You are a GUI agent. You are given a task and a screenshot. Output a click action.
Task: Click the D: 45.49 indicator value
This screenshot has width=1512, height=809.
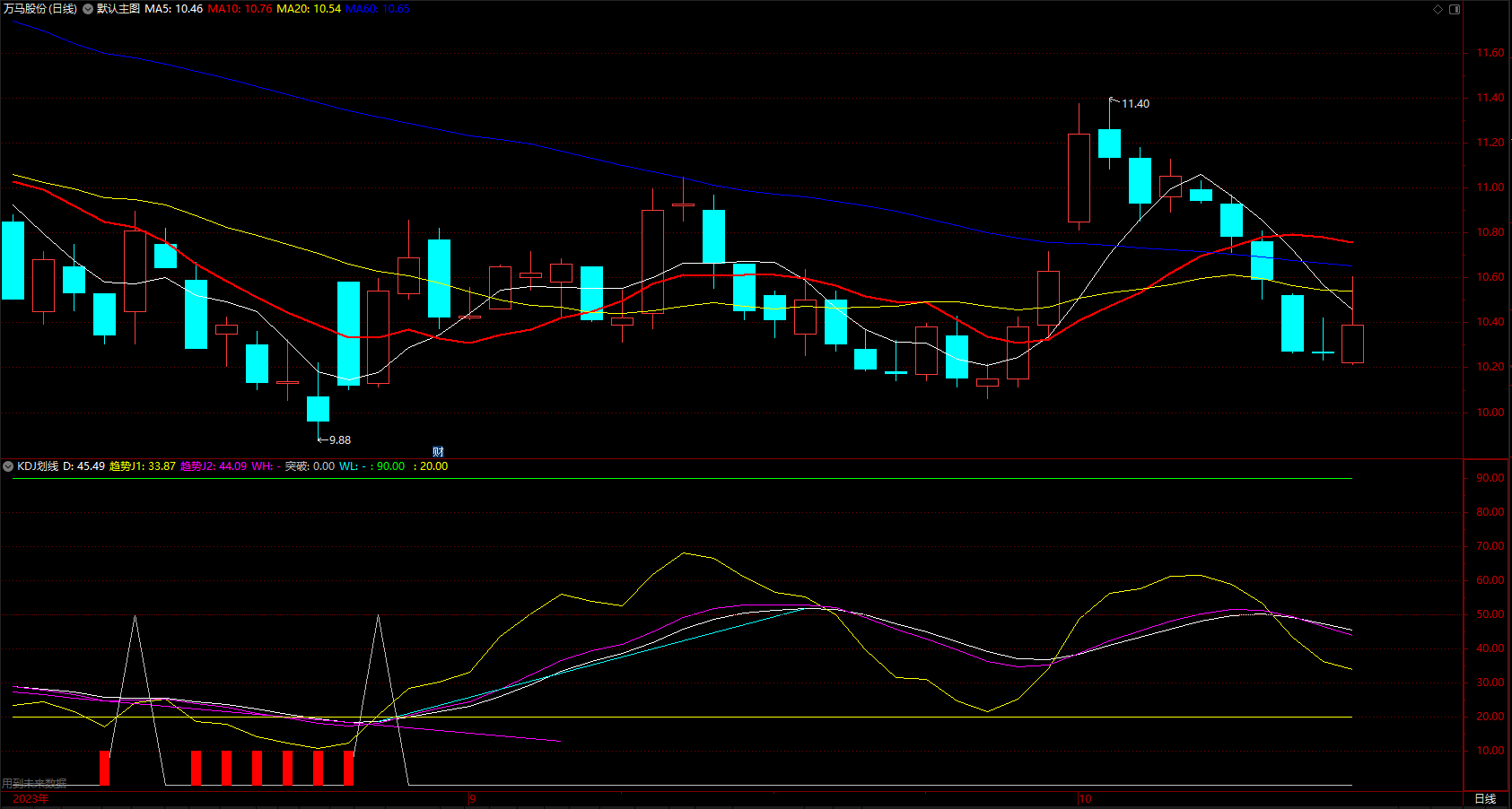pos(84,466)
